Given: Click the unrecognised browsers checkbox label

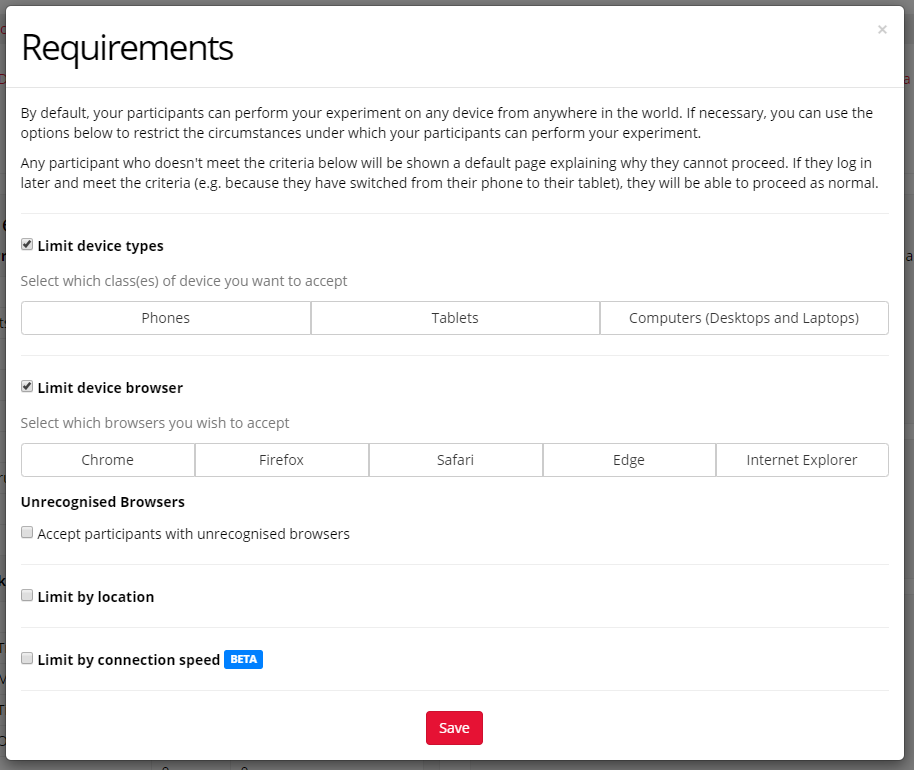Looking at the screenshot, I should (x=194, y=533).
